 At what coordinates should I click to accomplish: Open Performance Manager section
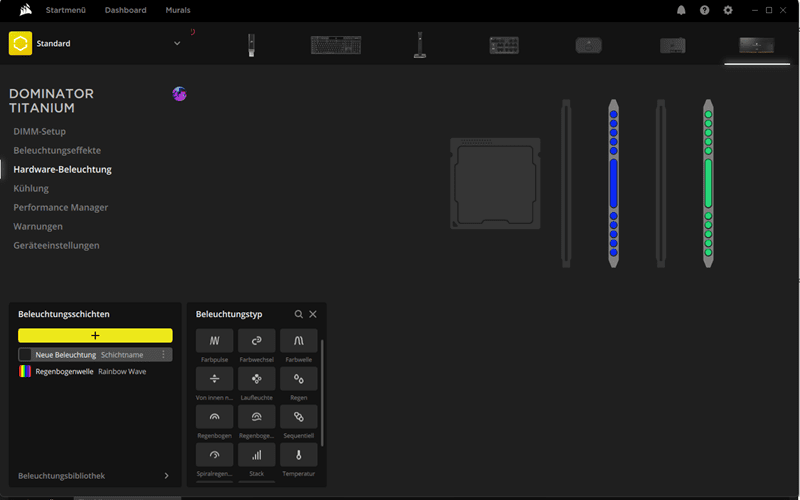[x=61, y=207]
